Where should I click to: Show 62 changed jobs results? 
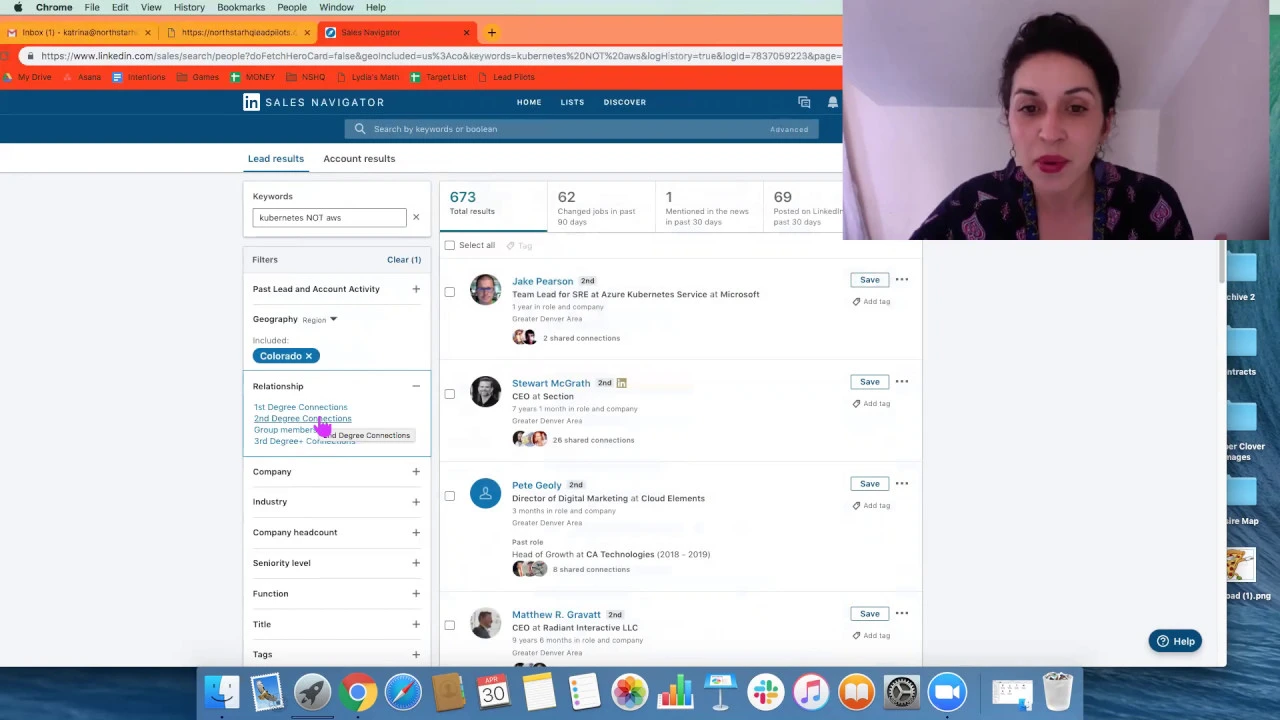600,206
